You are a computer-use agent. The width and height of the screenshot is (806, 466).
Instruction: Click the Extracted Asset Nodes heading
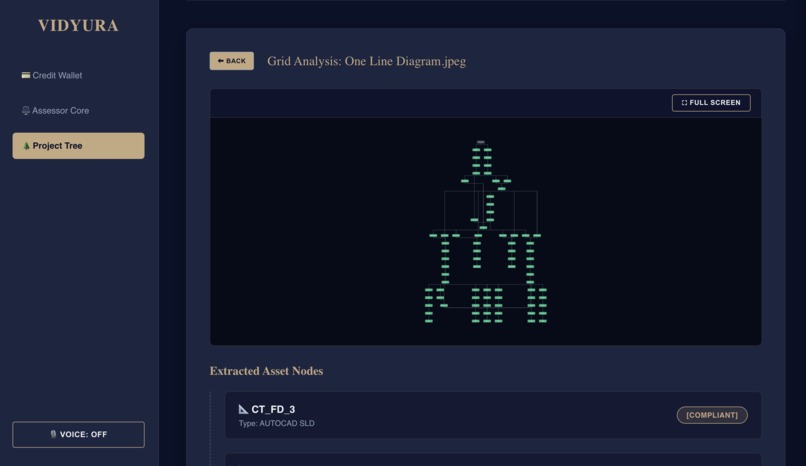pos(266,371)
